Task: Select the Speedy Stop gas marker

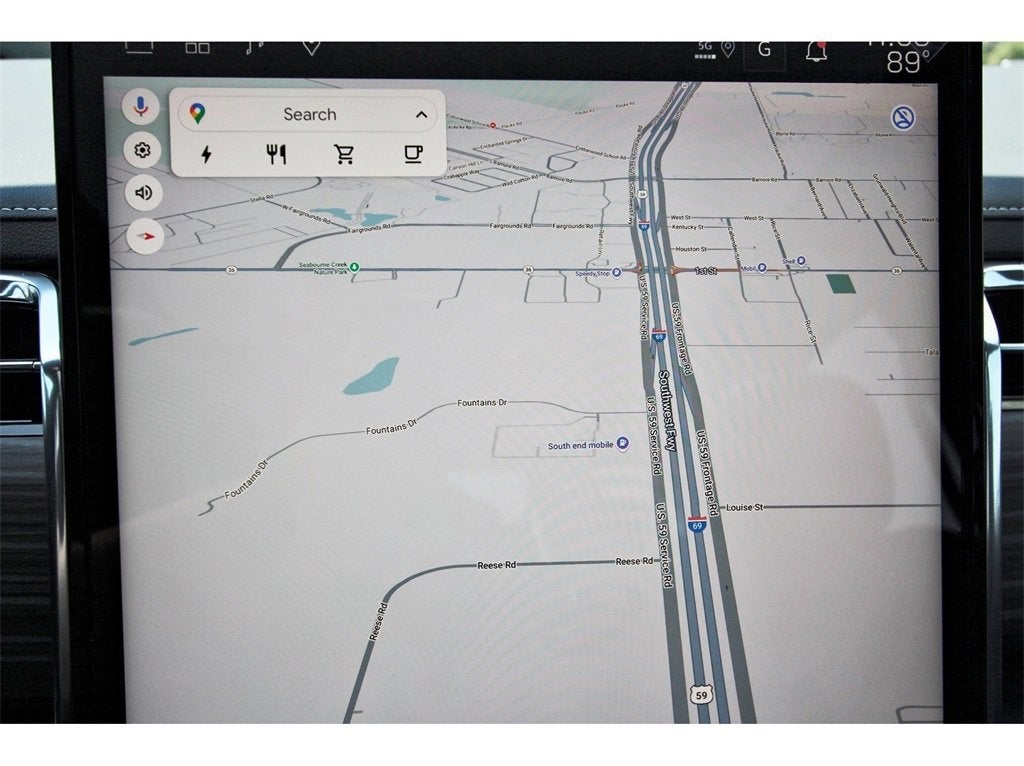Action: [615, 272]
